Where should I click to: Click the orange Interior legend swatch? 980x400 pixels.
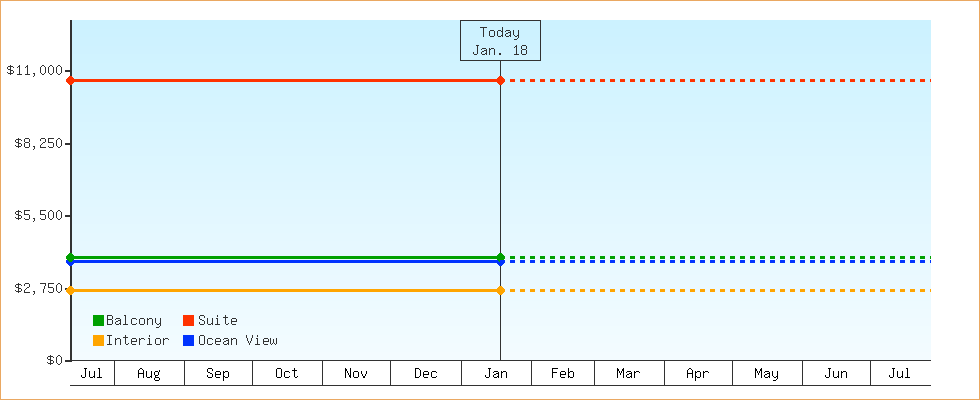[98, 341]
